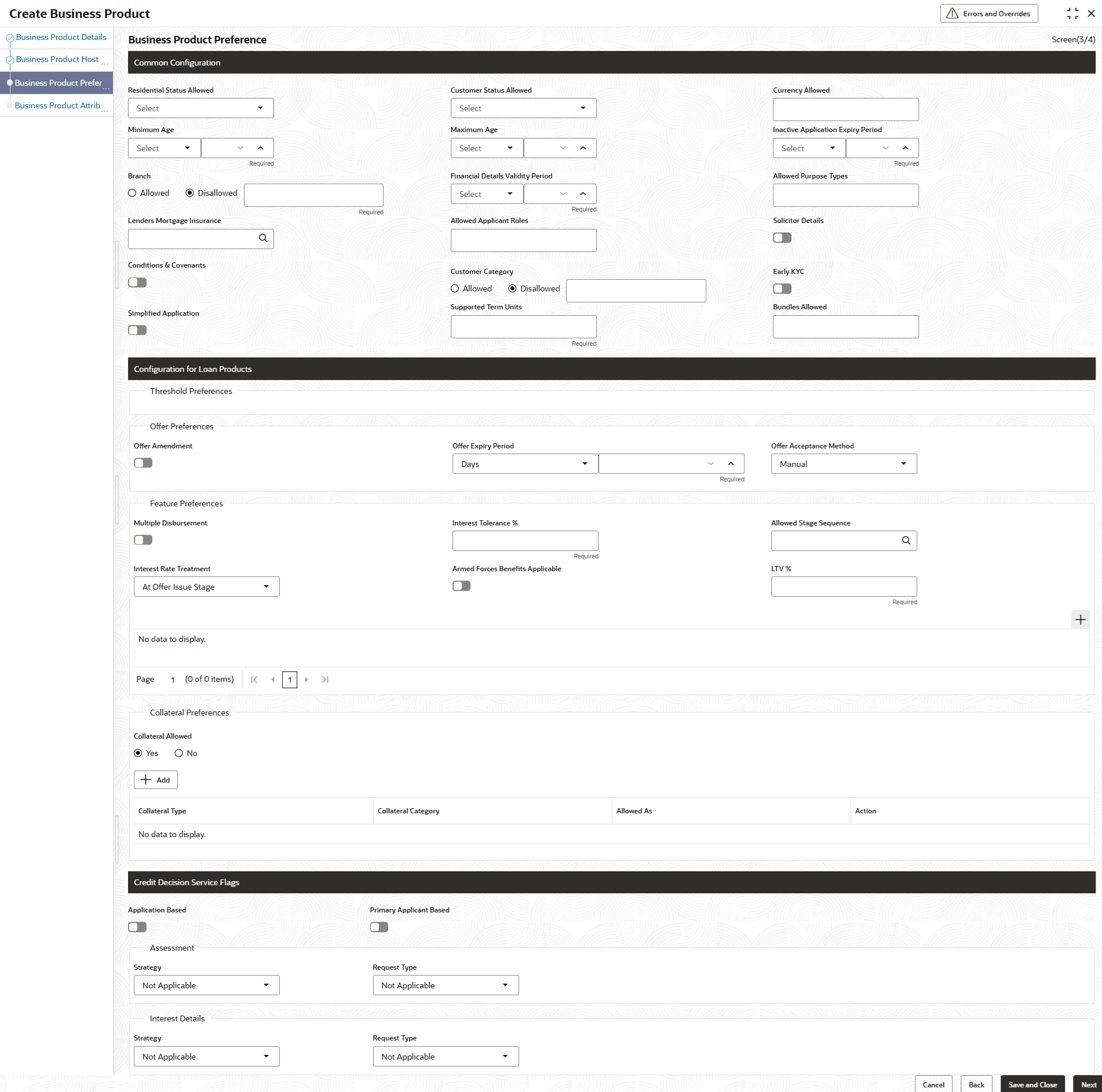Open the Minimum Age unit dropdown
Image resolution: width=1102 pixels, height=1092 pixels.
(164, 148)
